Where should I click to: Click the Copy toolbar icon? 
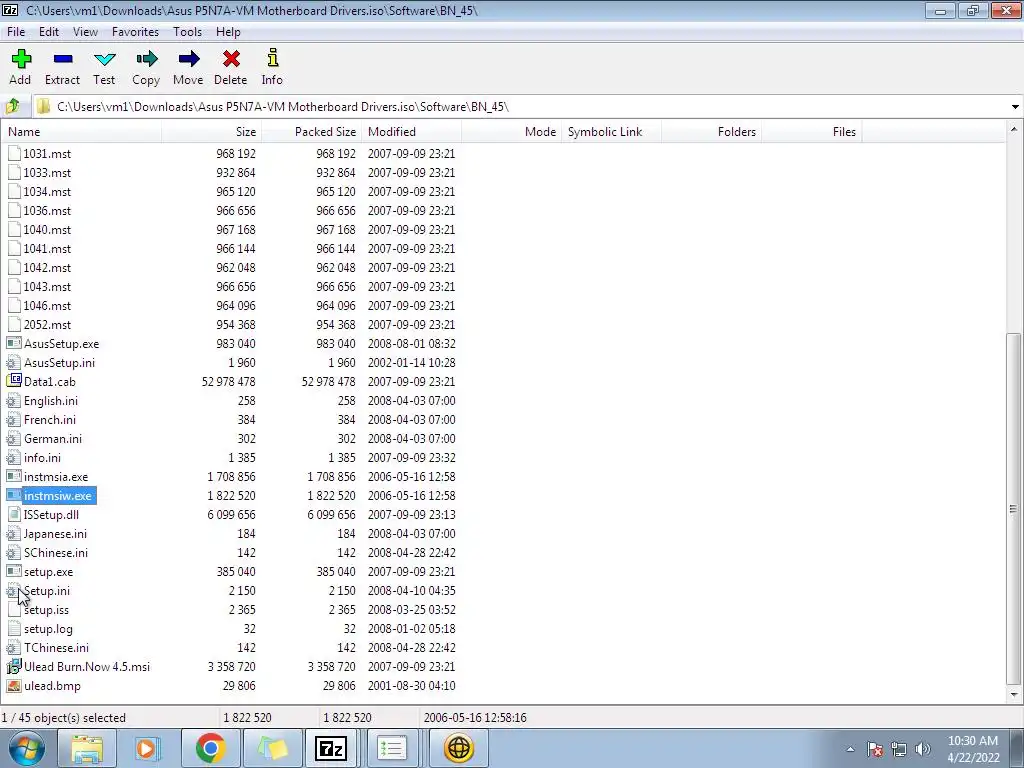(146, 59)
